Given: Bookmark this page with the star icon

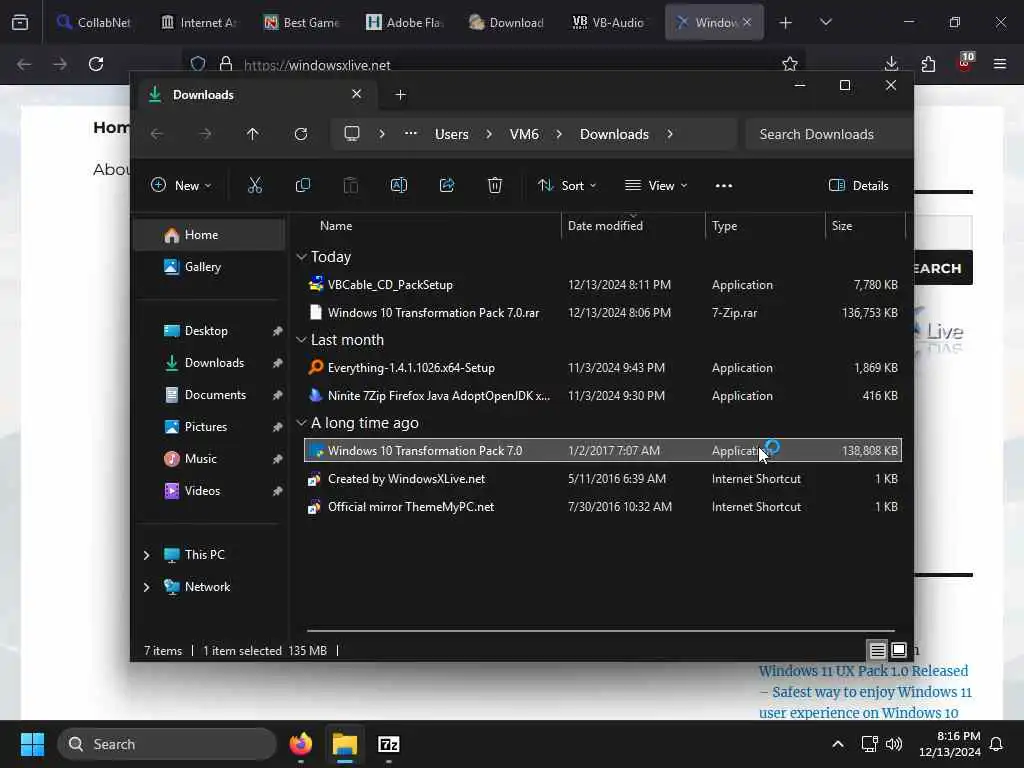Looking at the screenshot, I should [x=790, y=64].
